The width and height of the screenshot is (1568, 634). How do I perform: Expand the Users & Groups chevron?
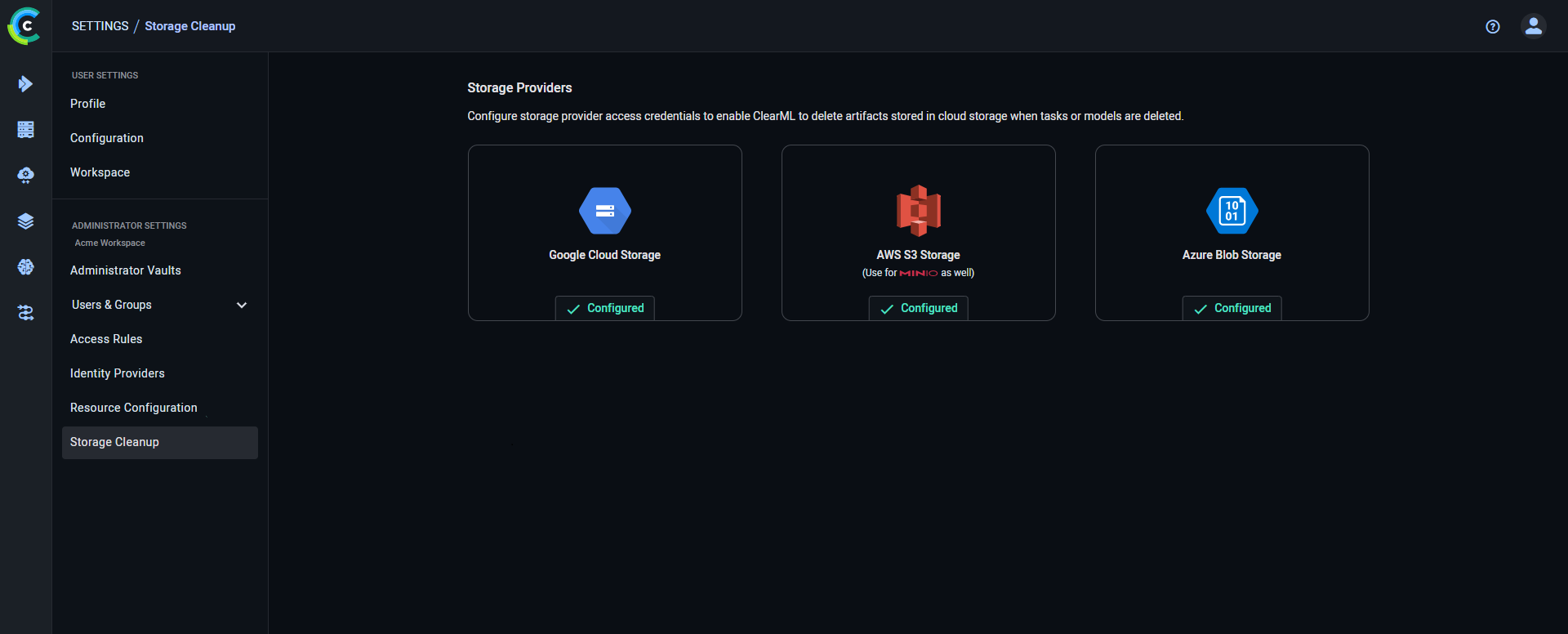[x=242, y=305]
